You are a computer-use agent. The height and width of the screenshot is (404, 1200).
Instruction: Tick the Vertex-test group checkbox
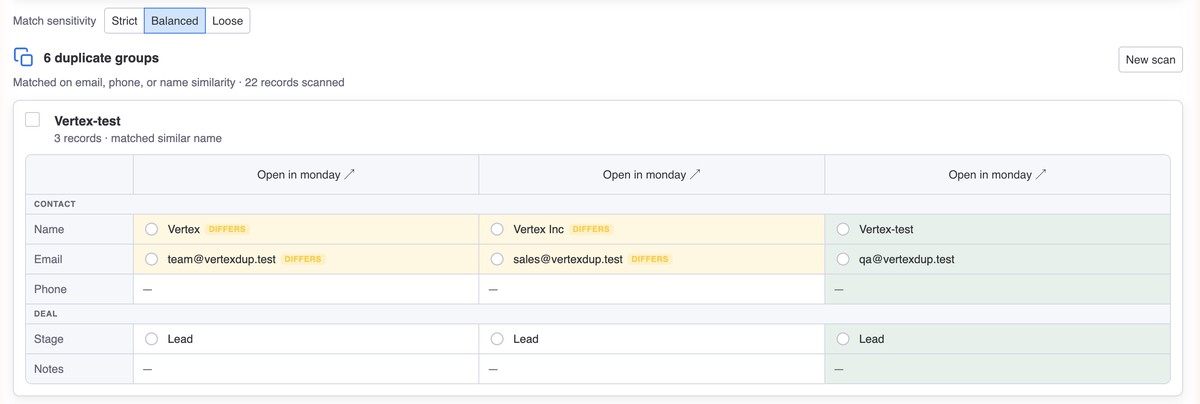tap(32, 120)
